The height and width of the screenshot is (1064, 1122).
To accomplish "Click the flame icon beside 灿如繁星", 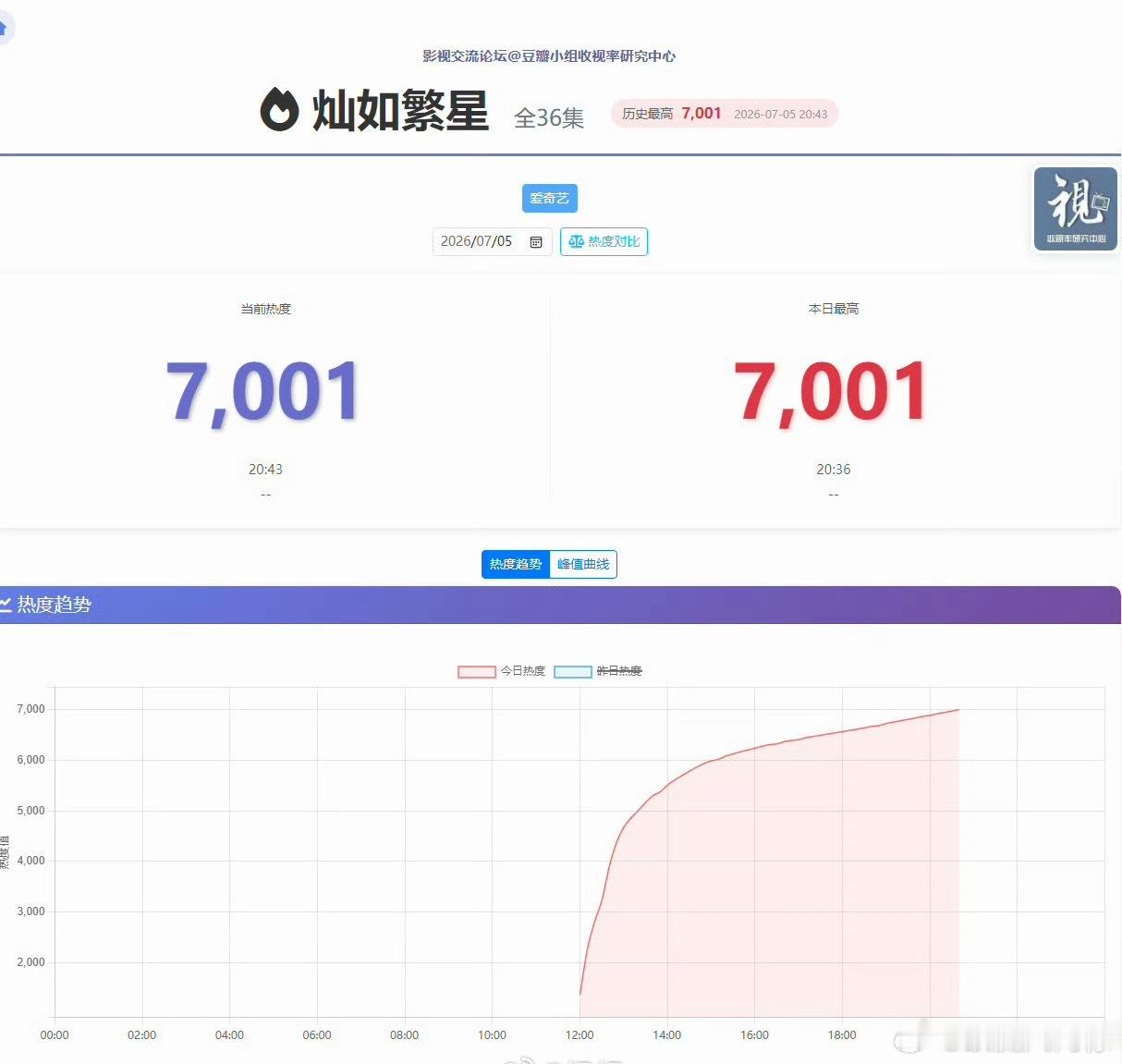I will pyautogui.click(x=279, y=110).
